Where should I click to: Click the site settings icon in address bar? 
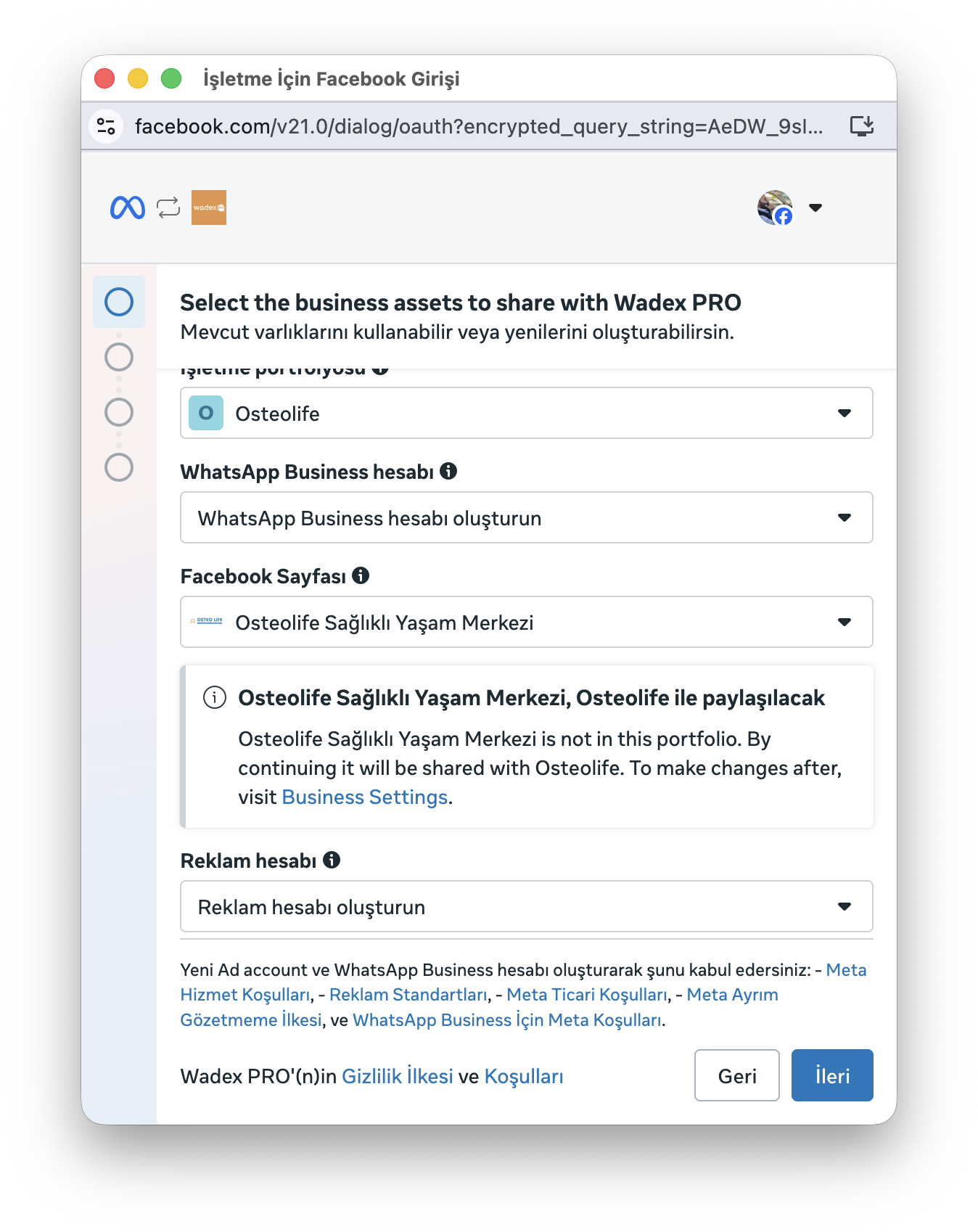[106, 126]
